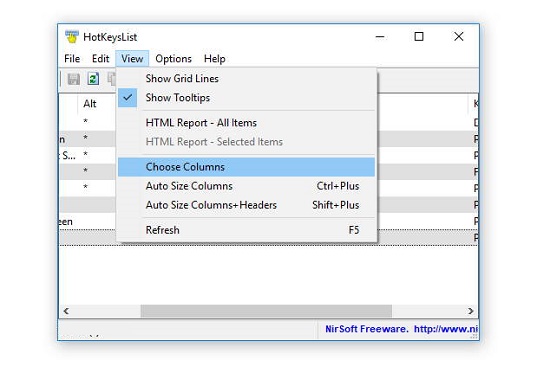Click the green Refresh toolbar icon
550x373 pixels.
coord(93,79)
